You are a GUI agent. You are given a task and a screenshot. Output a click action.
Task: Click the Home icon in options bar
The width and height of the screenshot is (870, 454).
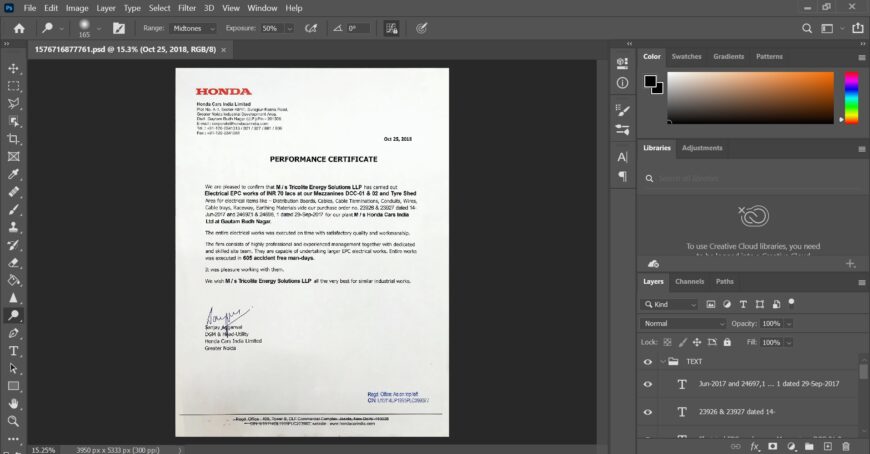tap(19, 28)
